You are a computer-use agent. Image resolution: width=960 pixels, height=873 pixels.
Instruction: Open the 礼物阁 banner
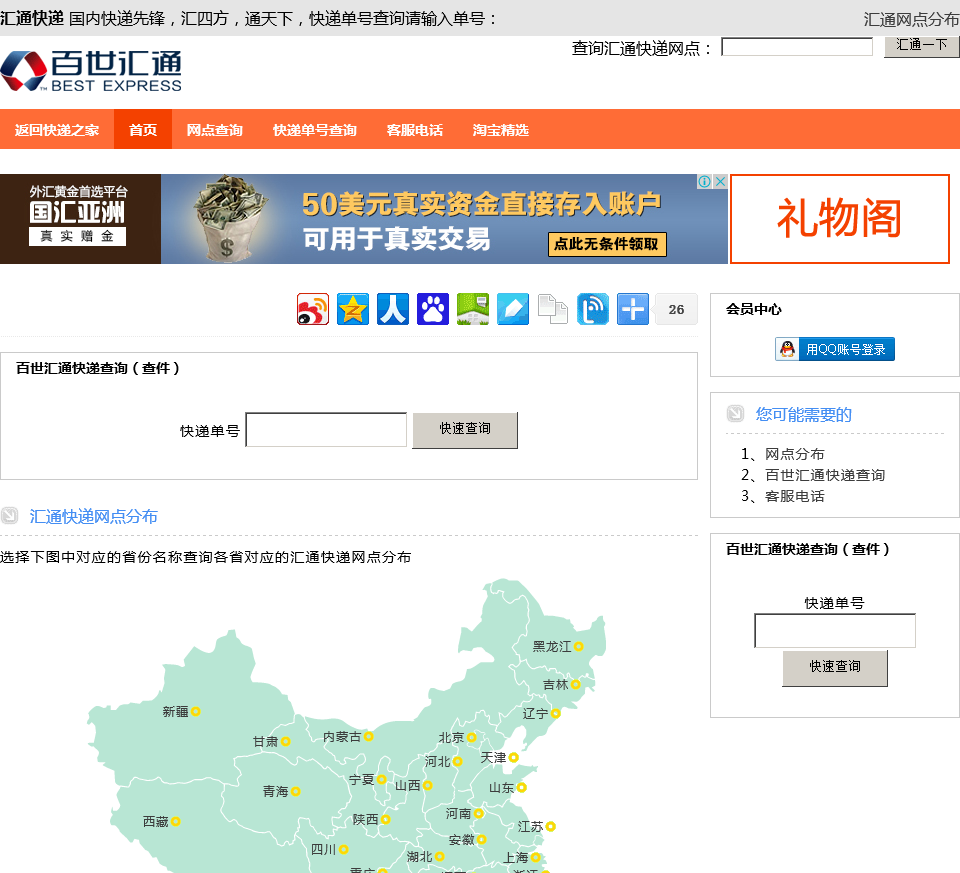(840, 219)
